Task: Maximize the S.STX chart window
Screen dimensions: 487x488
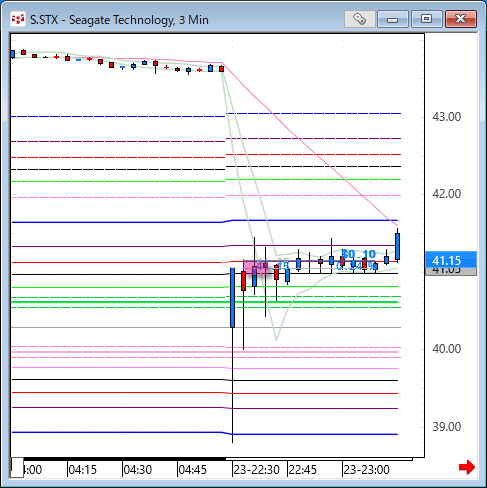Action: (426, 19)
